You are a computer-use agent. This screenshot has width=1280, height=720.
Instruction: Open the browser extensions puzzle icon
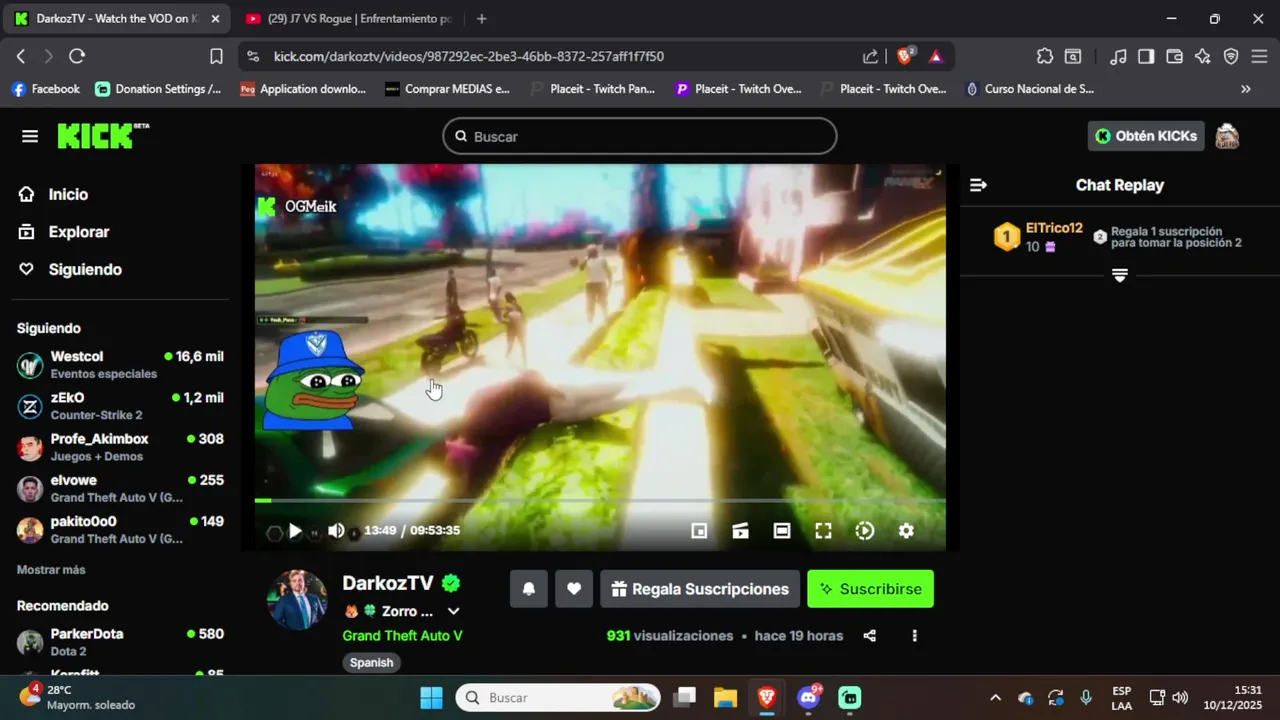[1045, 57]
